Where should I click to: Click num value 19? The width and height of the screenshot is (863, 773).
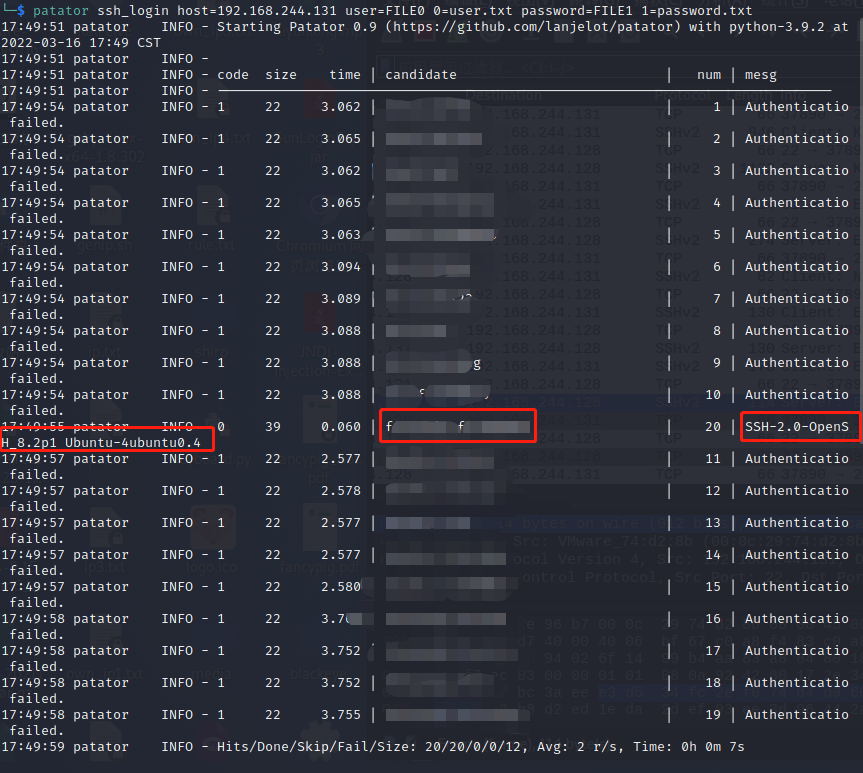point(713,715)
